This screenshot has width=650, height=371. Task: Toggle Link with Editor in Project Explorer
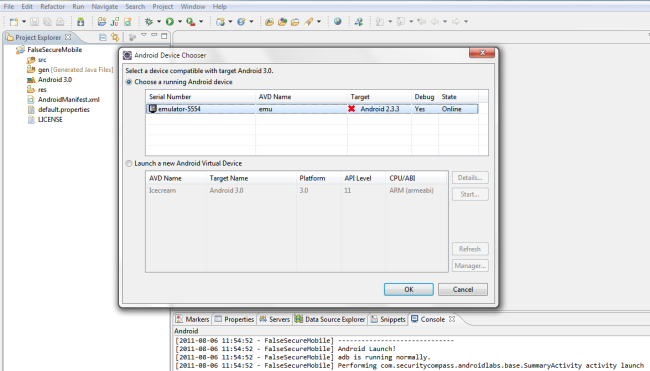tap(115, 37)
